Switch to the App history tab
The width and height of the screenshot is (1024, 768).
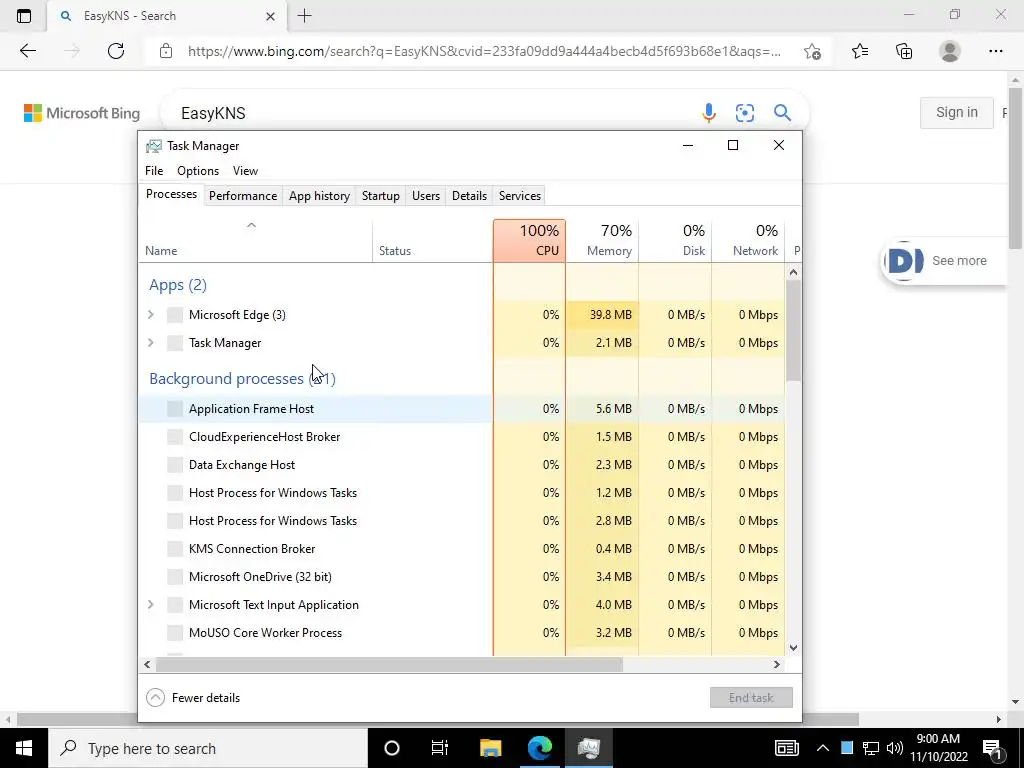(319, 196)
